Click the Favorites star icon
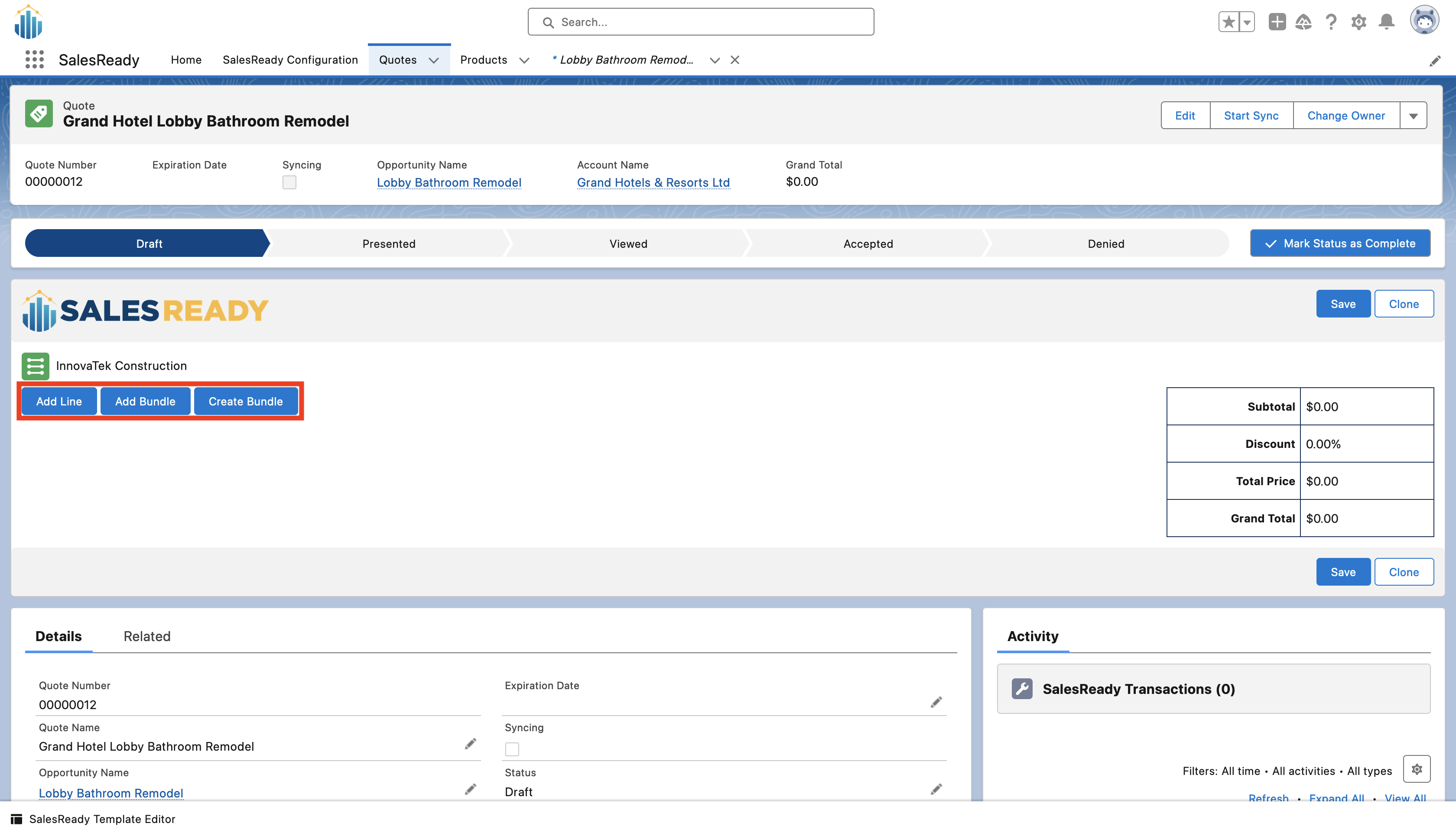The width and height of the screenshot is (1456, 836). click(1228, 23)
